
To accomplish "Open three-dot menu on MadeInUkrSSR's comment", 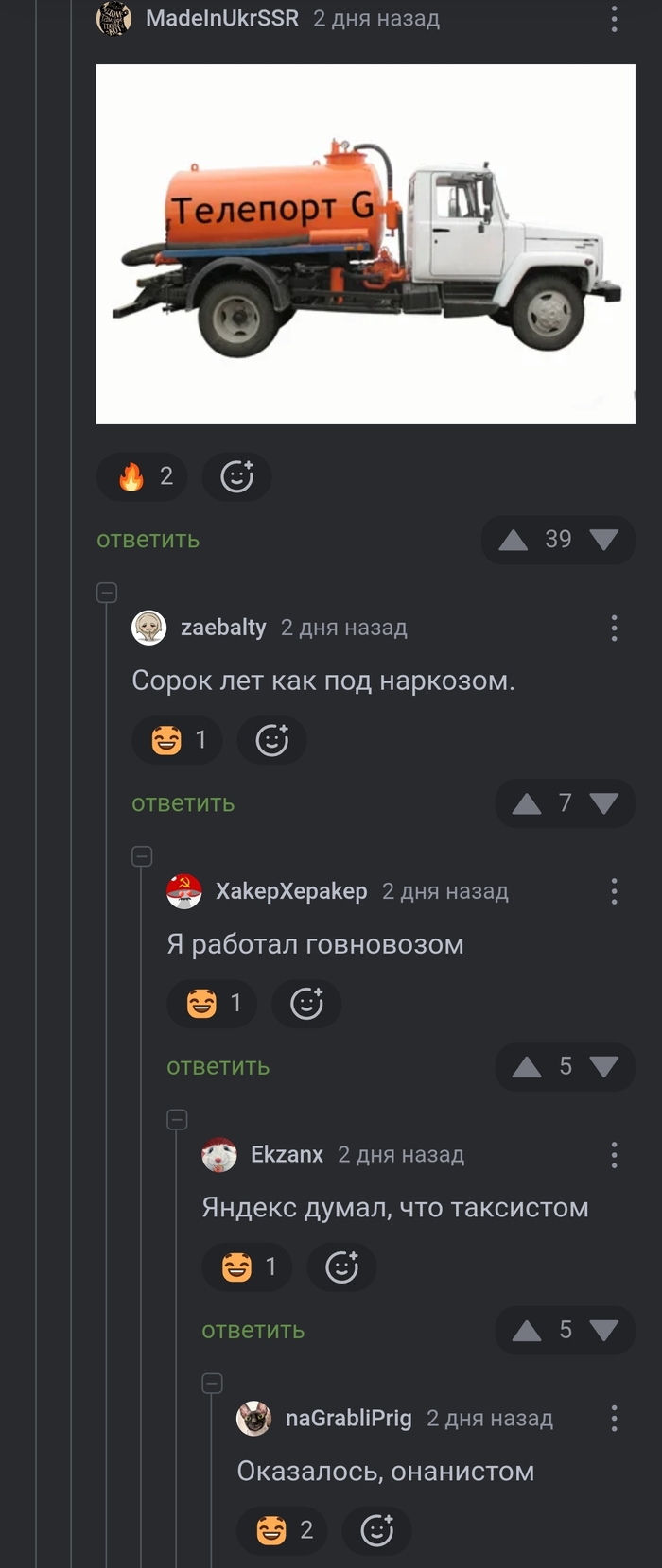I will coord(614,18).
